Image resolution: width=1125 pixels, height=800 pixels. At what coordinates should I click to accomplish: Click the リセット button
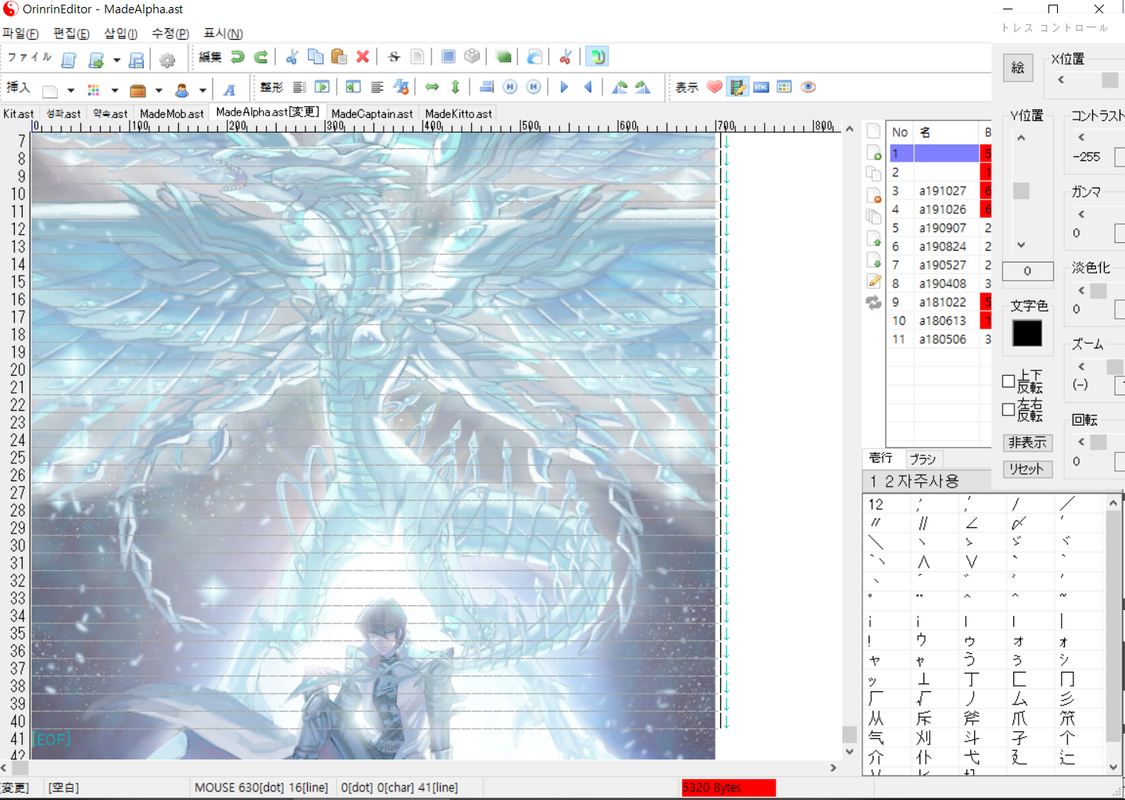1027,469
